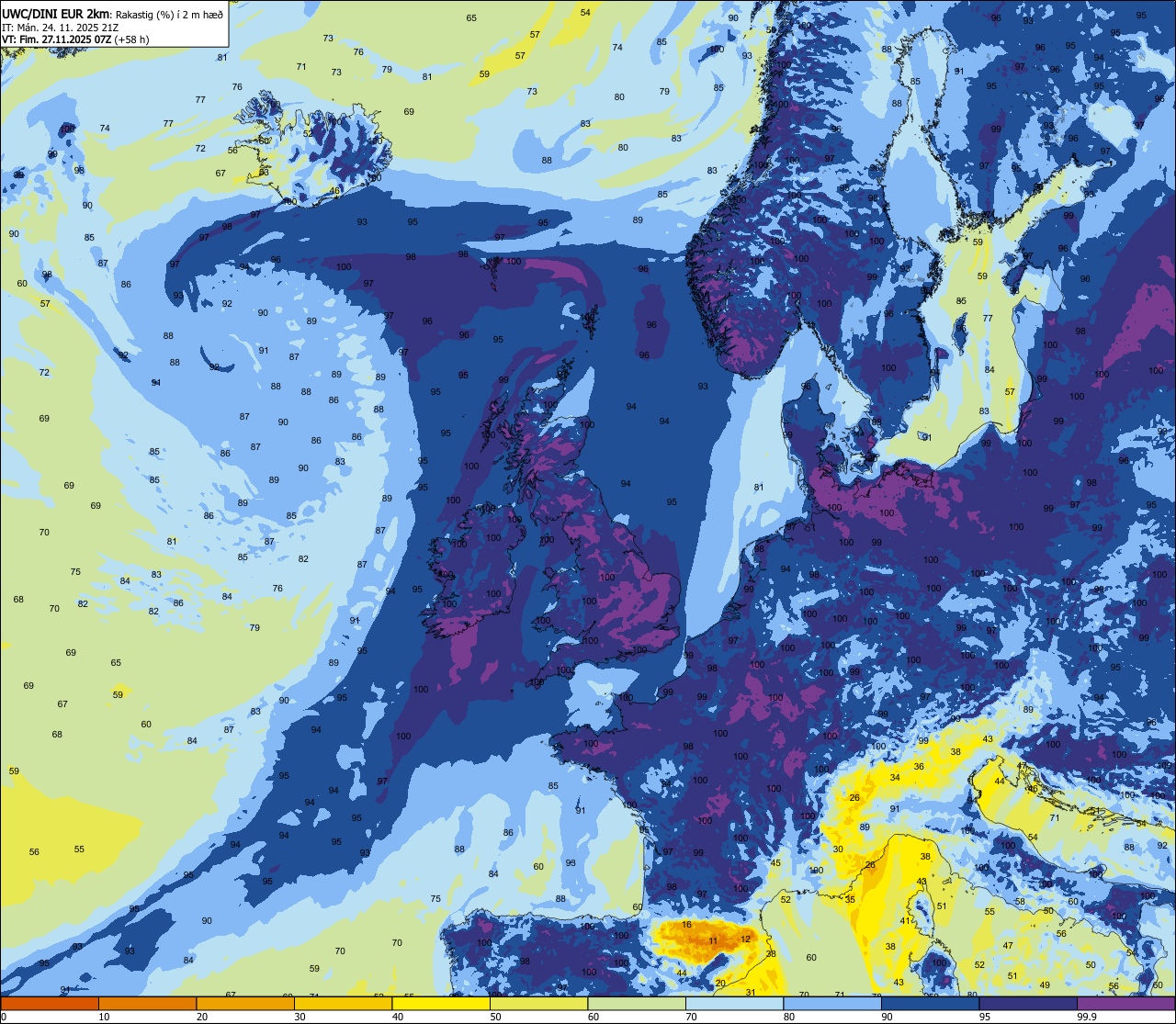Select the VT valid time line in header
The height and width of the screenshot is (1024, 1176).
tap(75, 39)
